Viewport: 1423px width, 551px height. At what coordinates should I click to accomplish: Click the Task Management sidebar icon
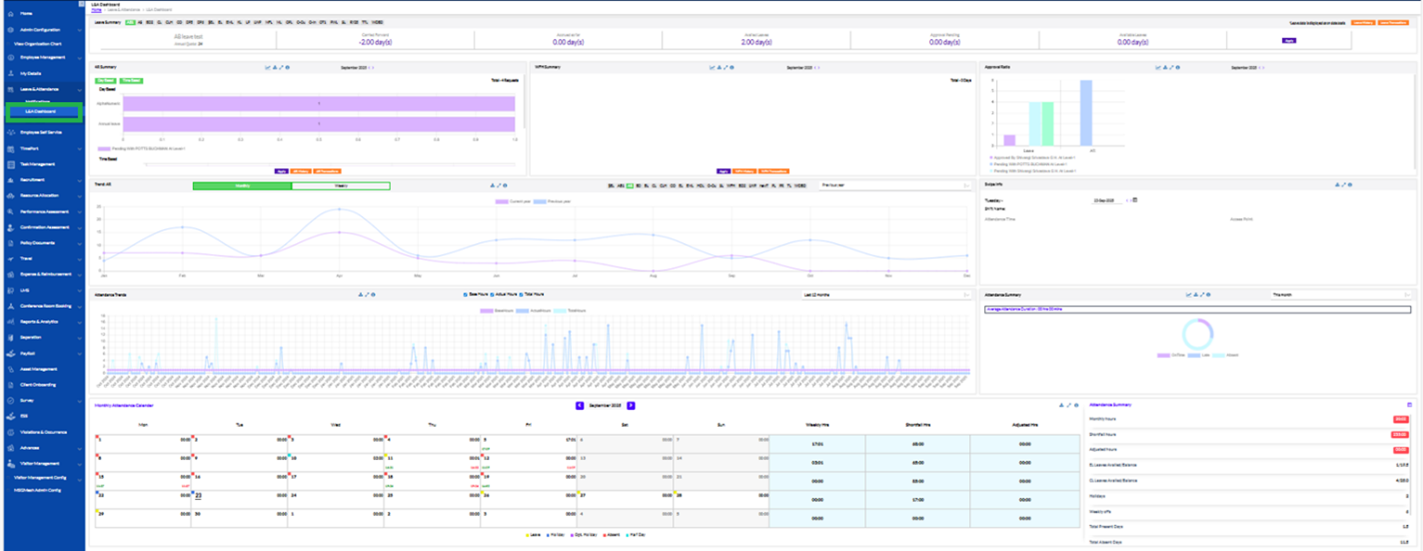coord(9,163)
